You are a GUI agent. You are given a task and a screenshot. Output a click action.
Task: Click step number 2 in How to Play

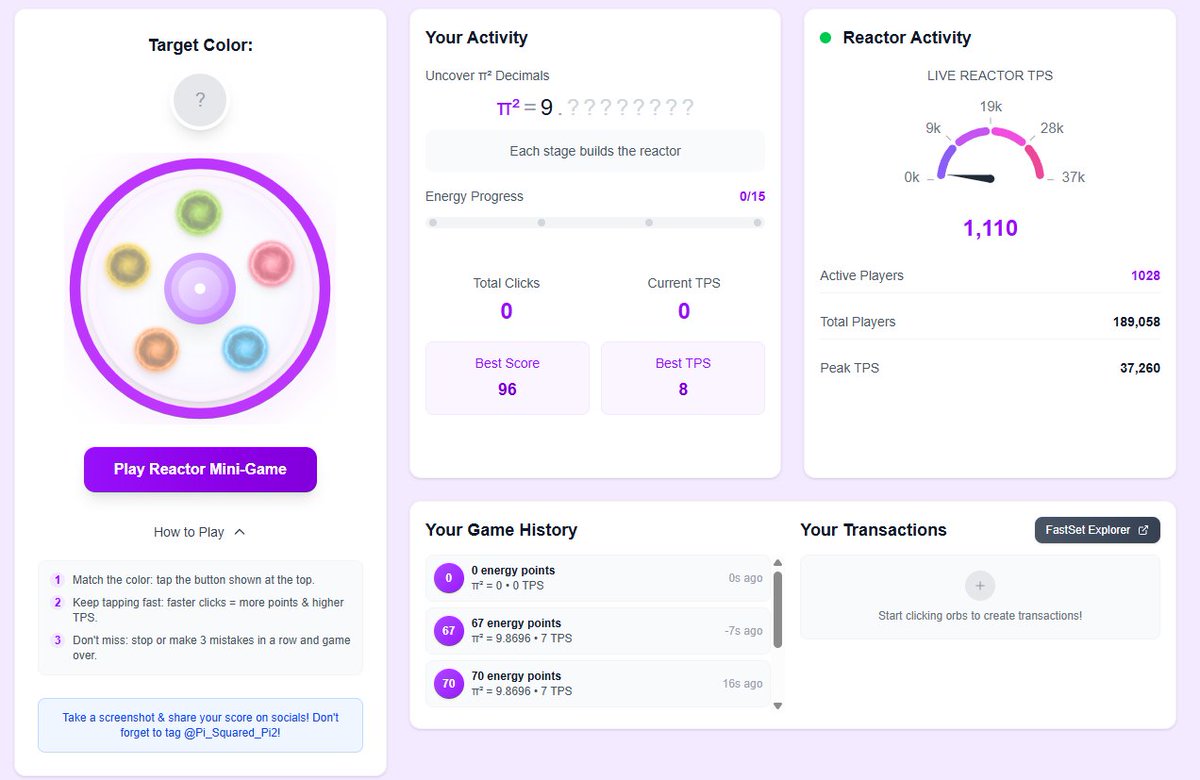point(58,602)
